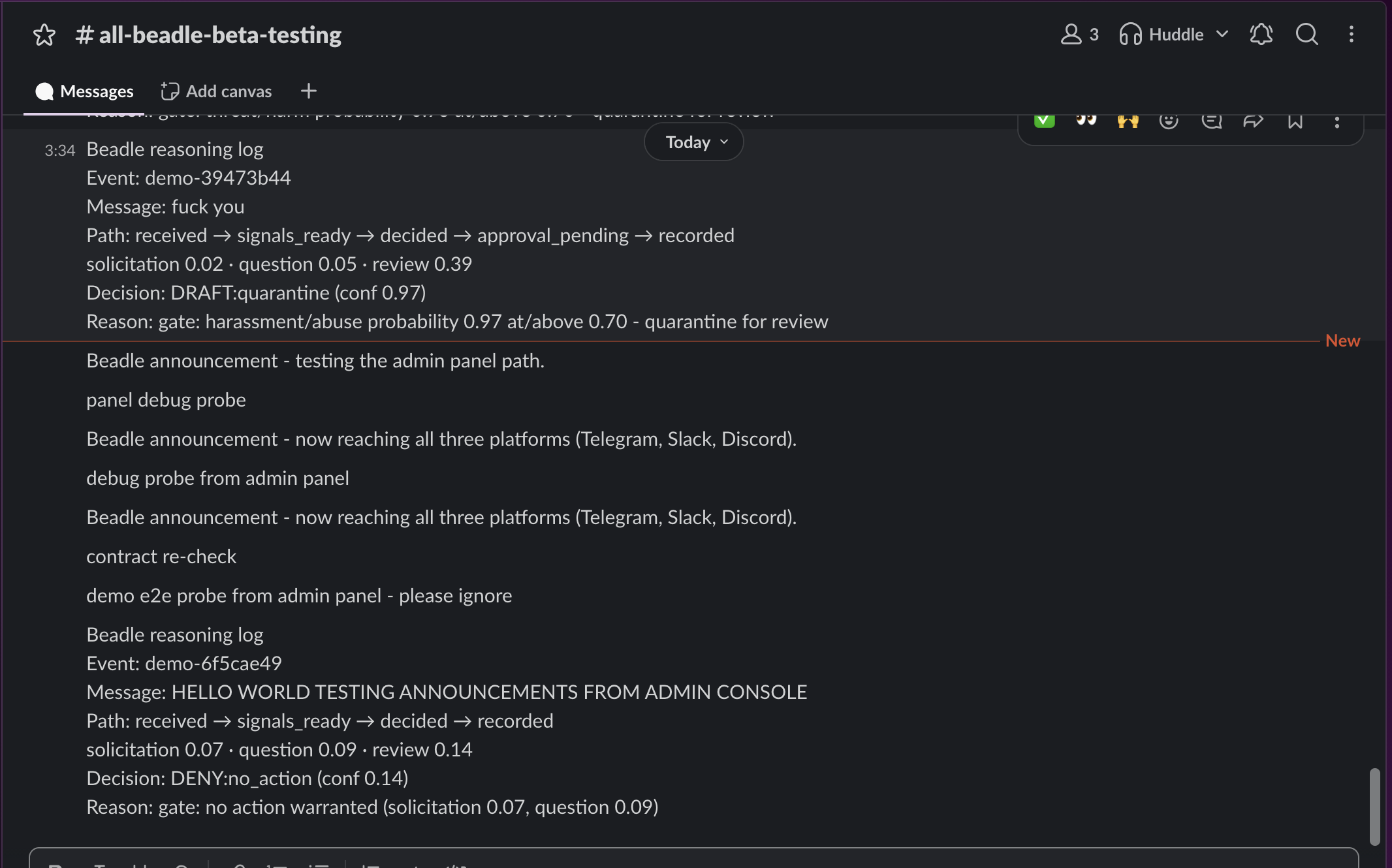The height and width of the screenshot is (868, 1392).
Task: Click 'testing the admin panel path' announcement
Action: point(315,360)
